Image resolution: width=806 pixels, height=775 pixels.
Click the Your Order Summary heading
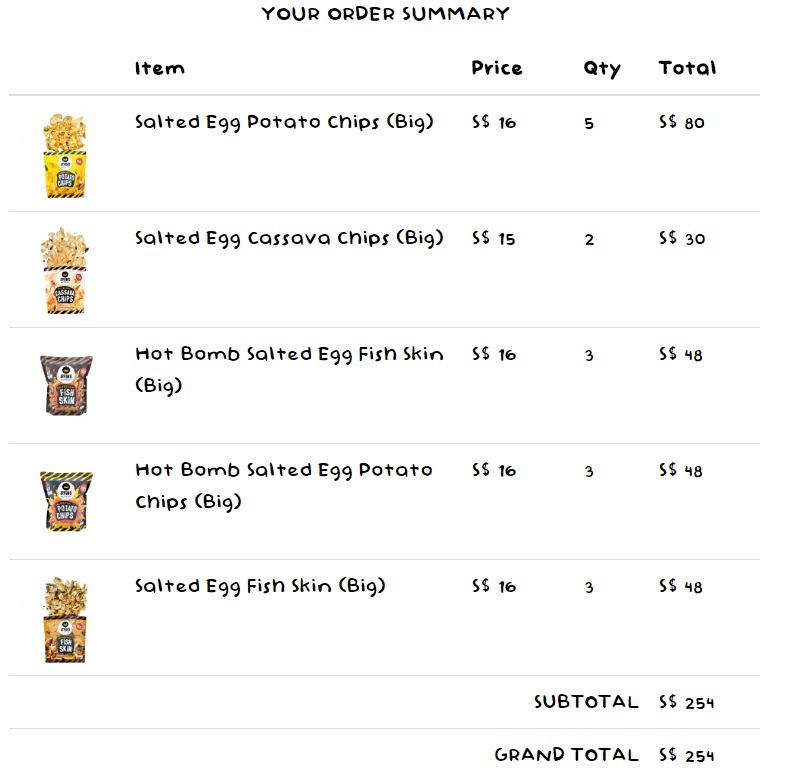(386, 14)
